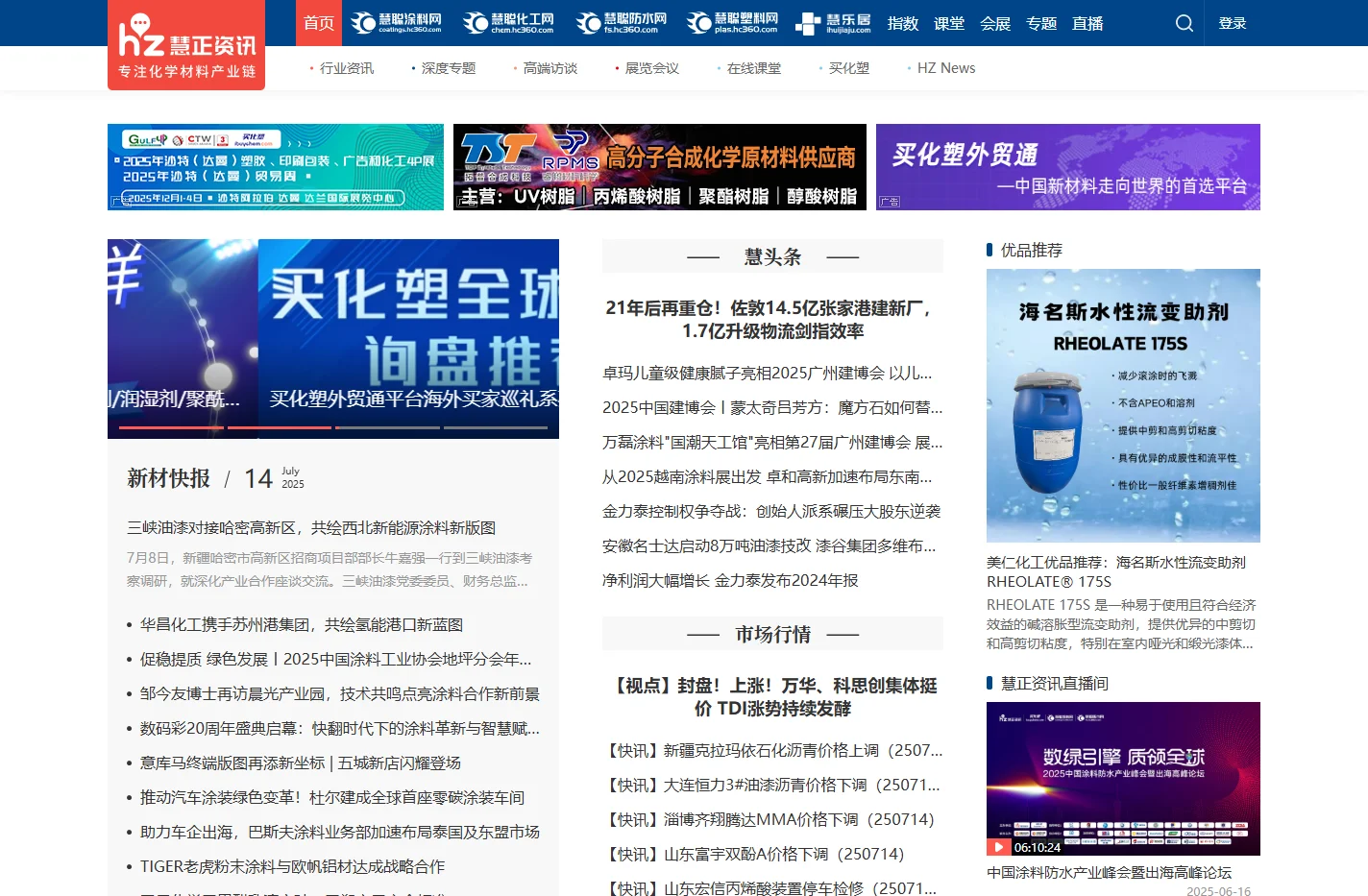This screenshot has height=896, width=1368.
Task: Click the search magnifier icon
Action: click(1185, 23)
